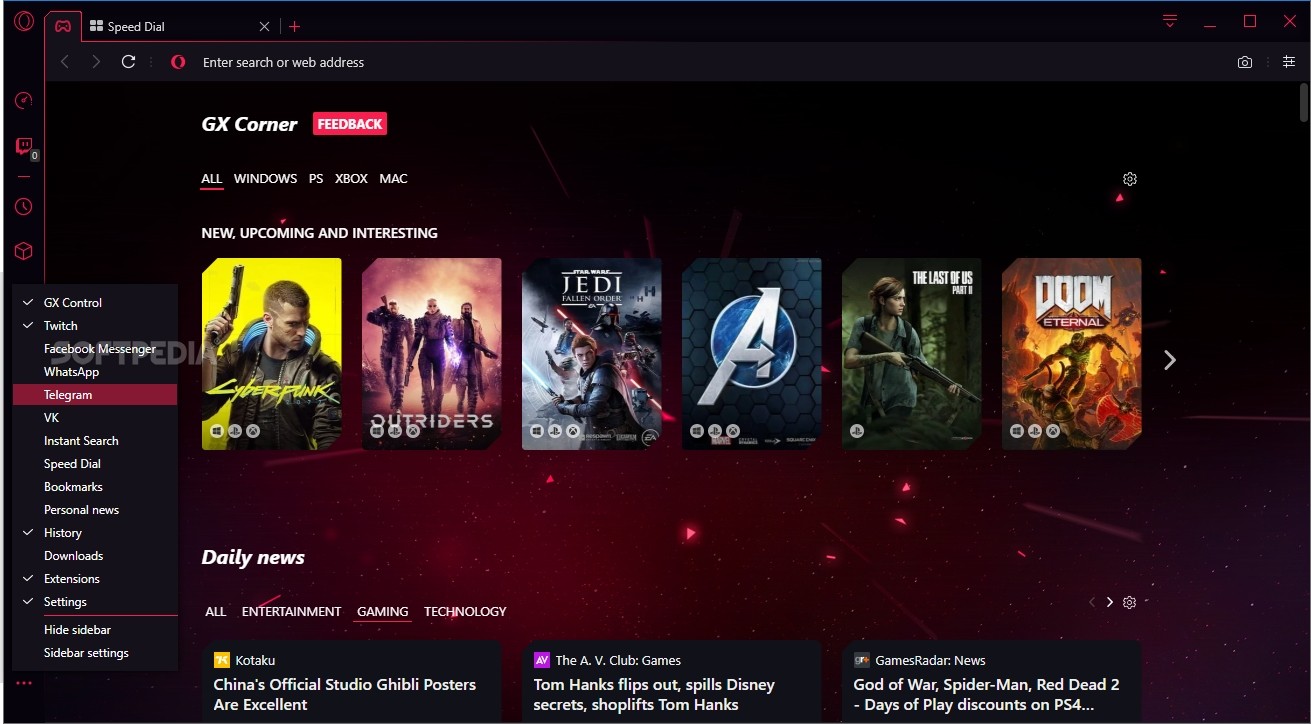Uncheck Extensions in sidebar menu
This screenshot has width=1311, height=724.
(x=95, y=579)
